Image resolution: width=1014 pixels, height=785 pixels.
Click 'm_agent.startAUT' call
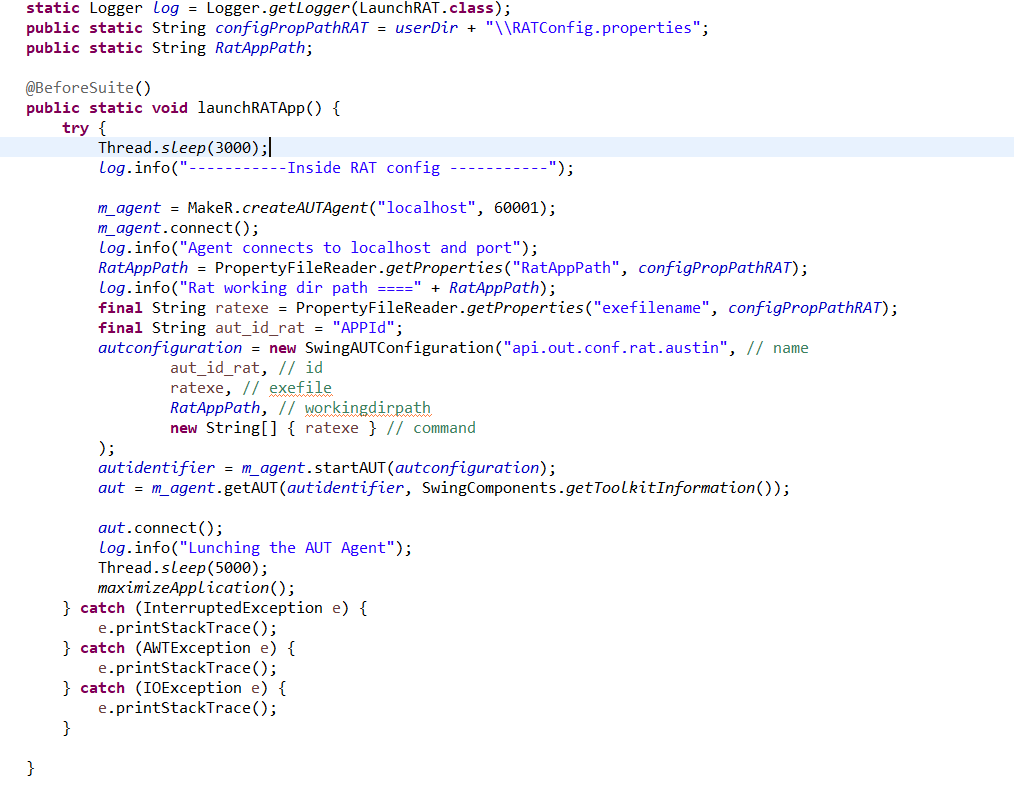314,468
